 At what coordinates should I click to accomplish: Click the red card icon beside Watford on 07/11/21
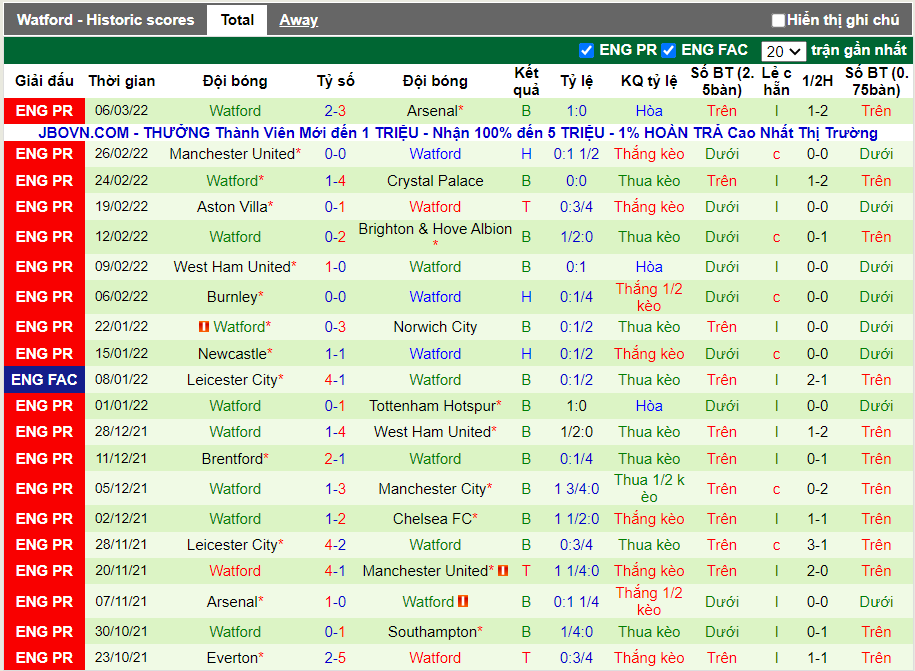point(463,600)
